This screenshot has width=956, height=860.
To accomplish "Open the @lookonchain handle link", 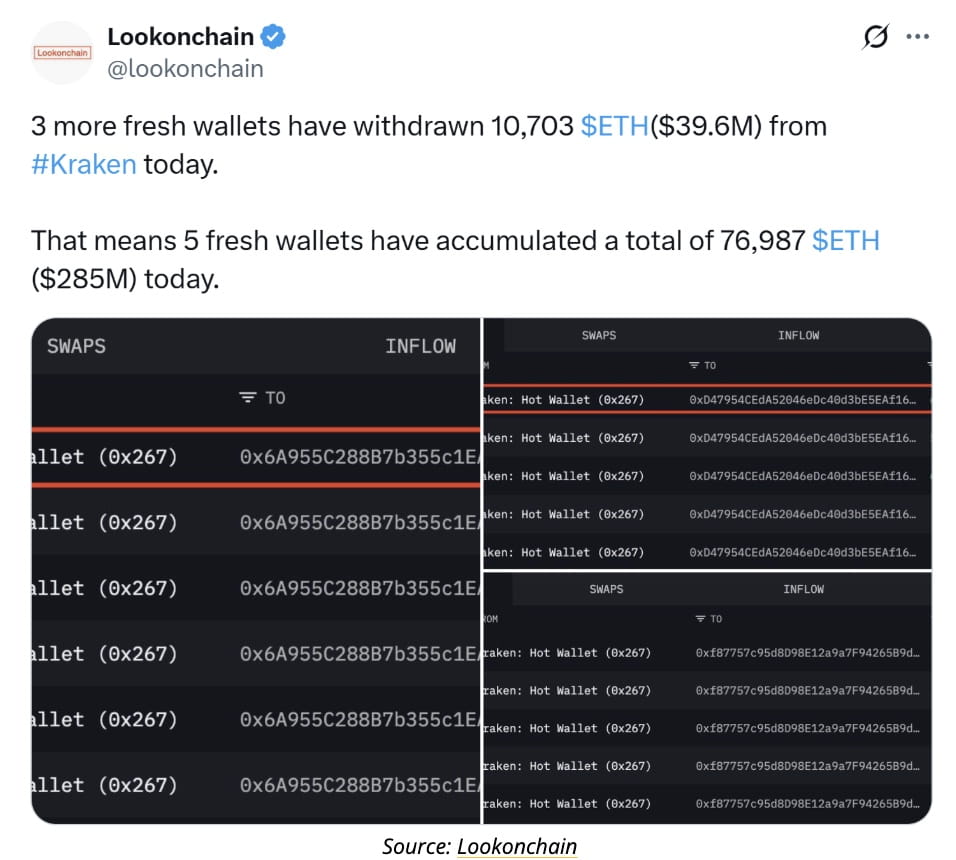I will (185, 69).
